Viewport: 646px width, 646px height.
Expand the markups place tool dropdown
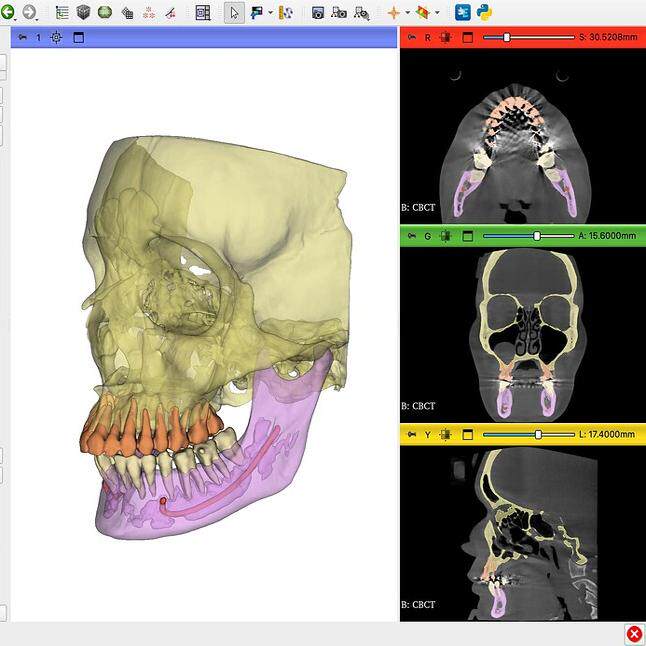[x=270, y=13]
